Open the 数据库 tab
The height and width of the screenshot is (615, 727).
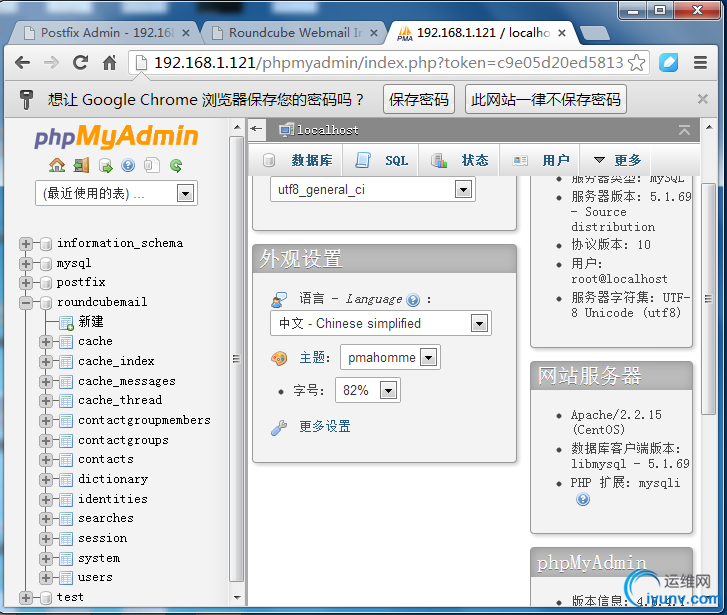click(x=297, y=160)
